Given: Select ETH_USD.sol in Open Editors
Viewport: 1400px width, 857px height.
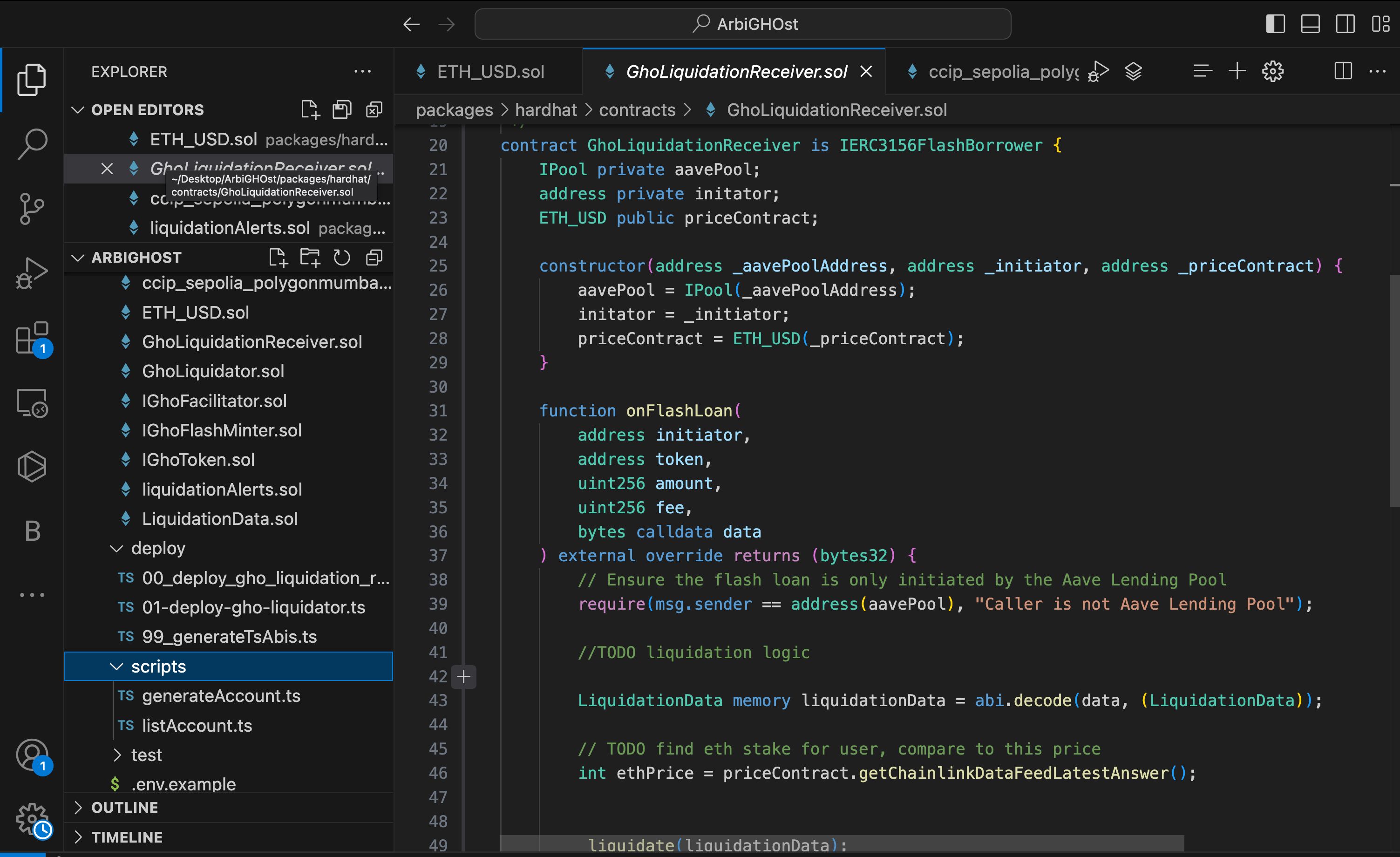Looking at the screenshot, I should coord(228,139).
